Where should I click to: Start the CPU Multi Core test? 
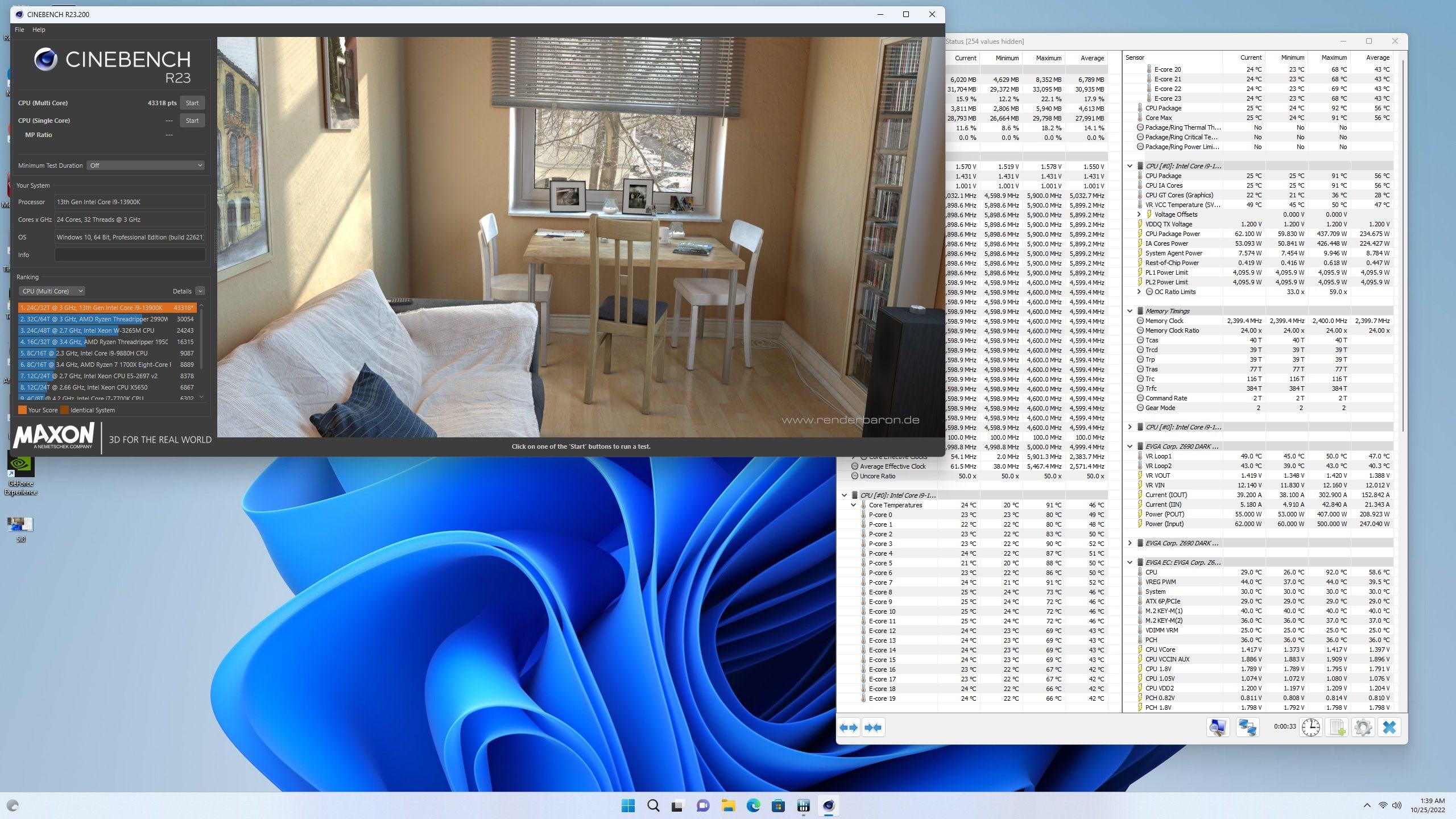(x=192, y=103)
